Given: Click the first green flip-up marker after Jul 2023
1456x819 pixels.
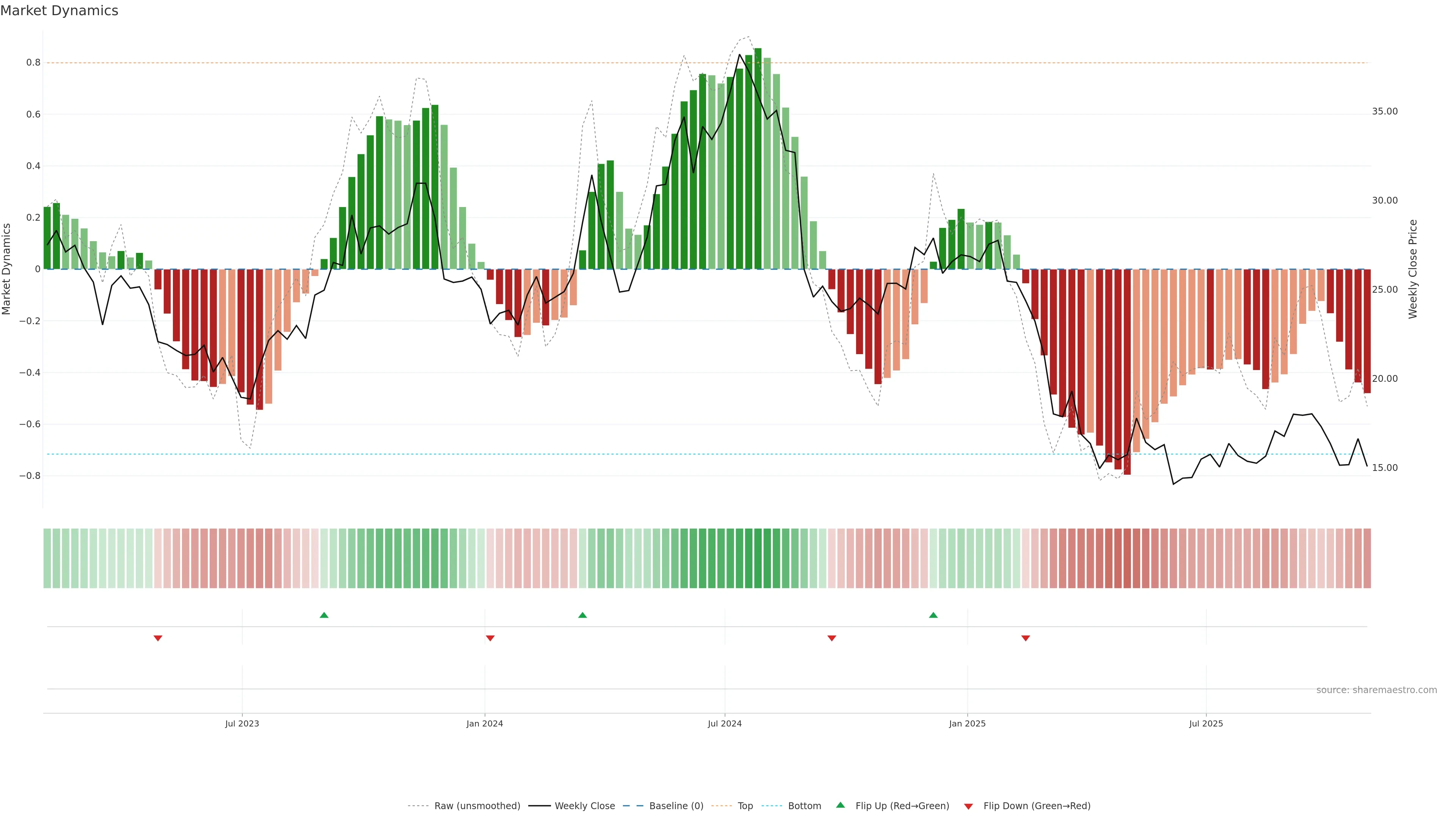Looking at the screenshot, I should pos(324,615).
